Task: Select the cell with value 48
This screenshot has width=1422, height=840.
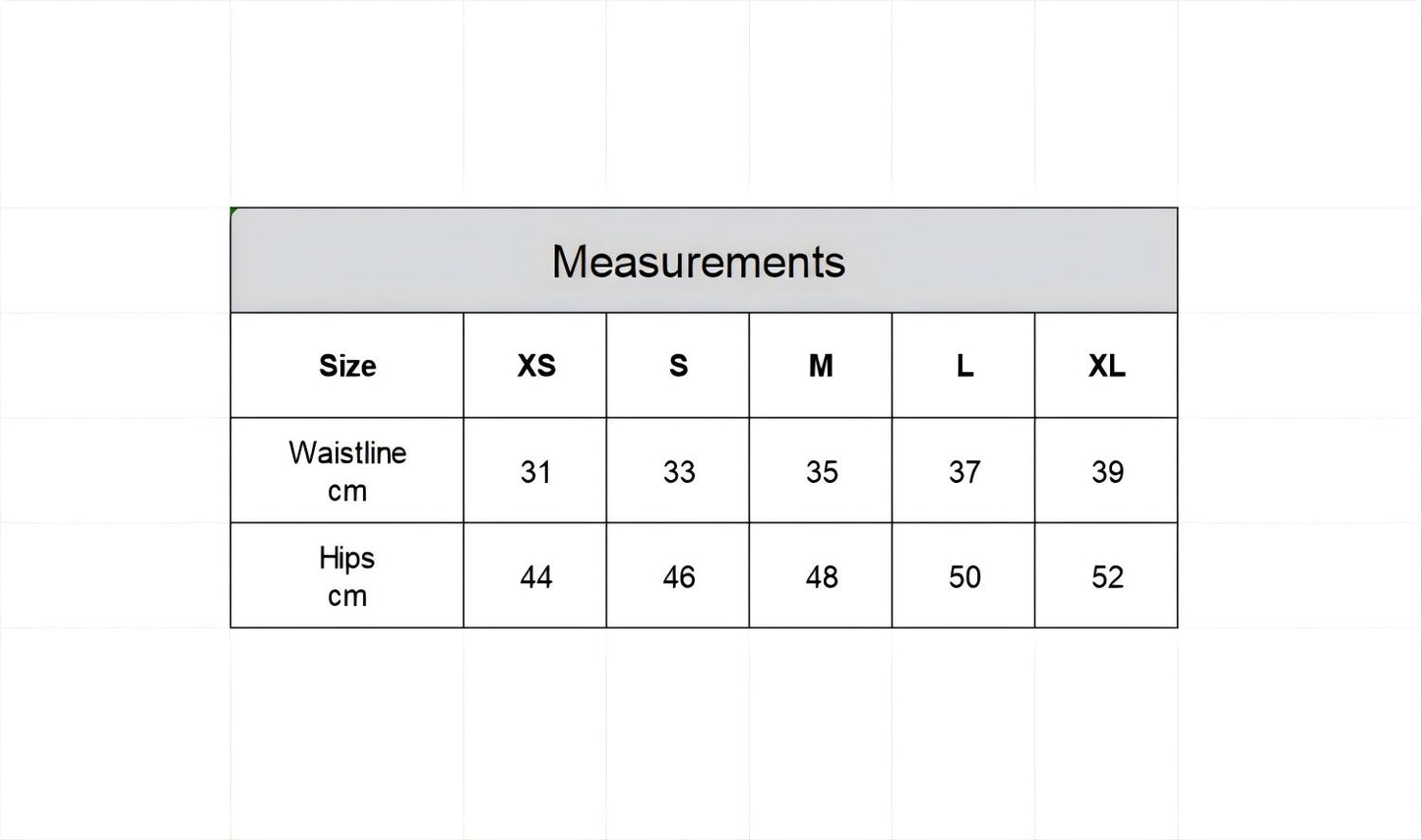Action: coord(821,575)
